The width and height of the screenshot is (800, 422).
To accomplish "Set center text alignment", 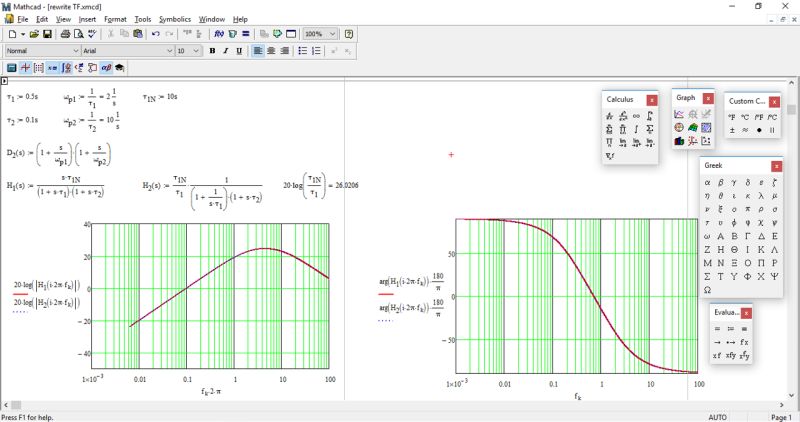I will click(271, 51).
